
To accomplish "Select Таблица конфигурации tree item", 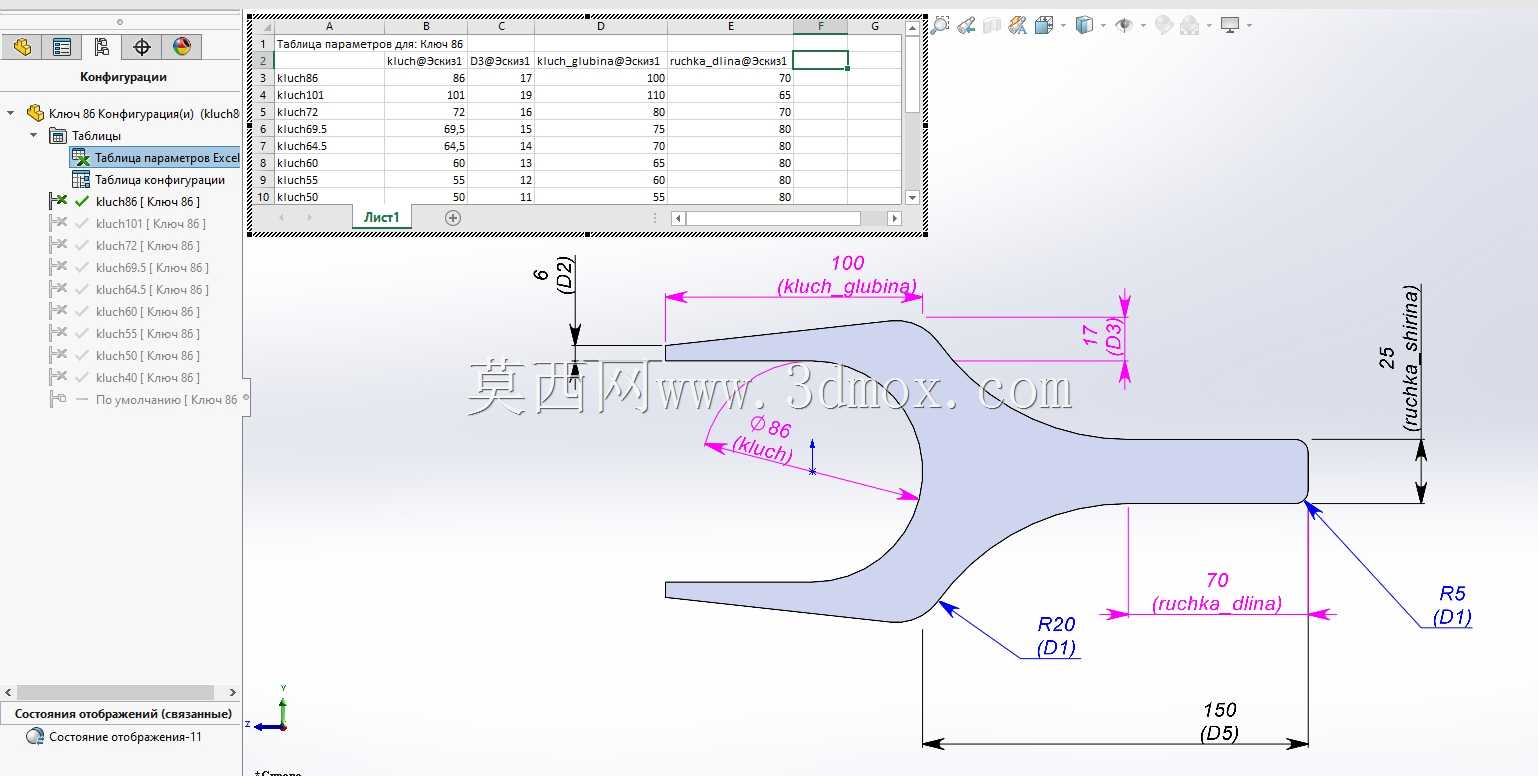I will point(160,180).
